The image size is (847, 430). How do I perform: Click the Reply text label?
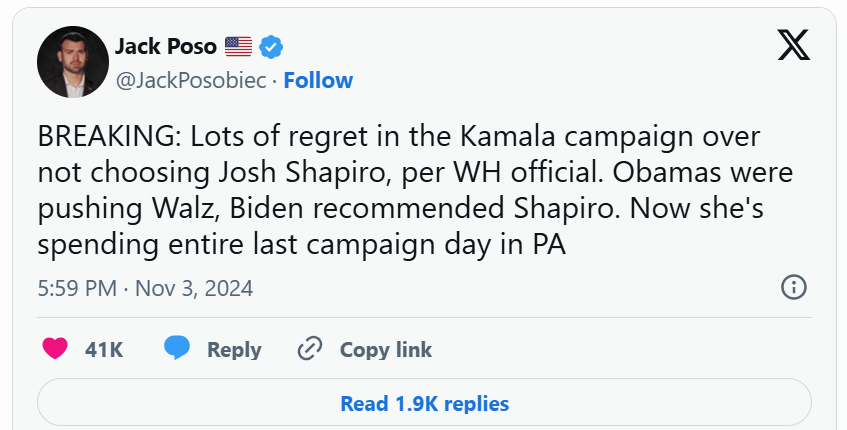point(234,350)
